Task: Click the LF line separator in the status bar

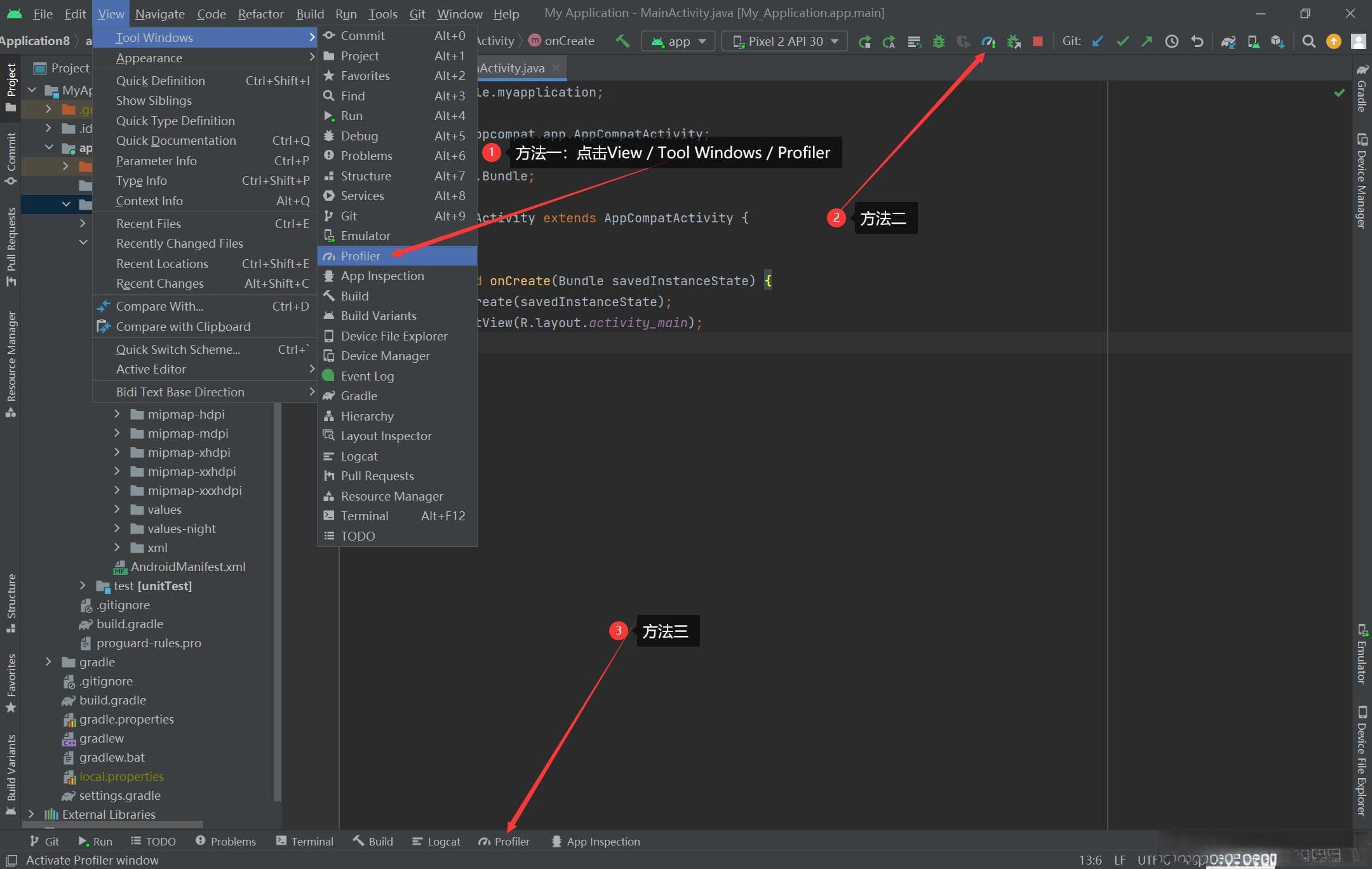Action: (x=1120, y=860)
